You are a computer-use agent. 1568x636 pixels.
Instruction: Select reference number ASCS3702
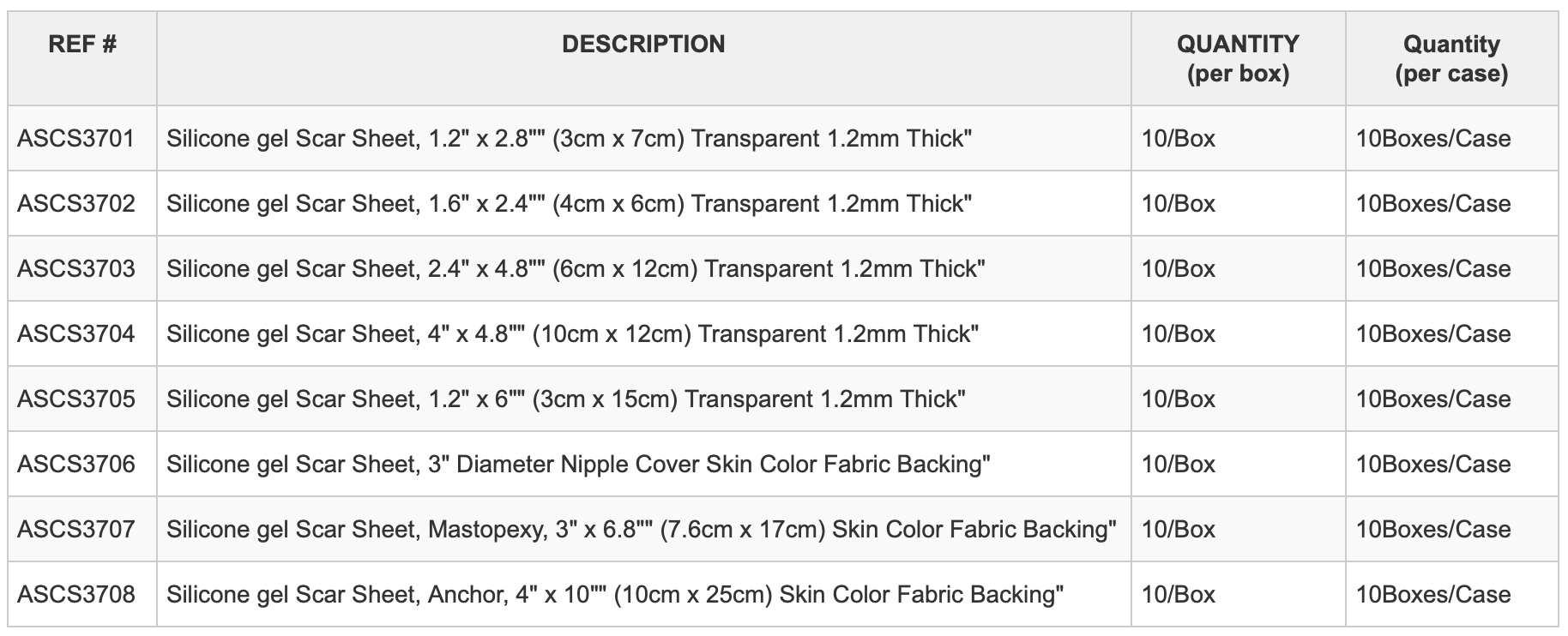76,204
